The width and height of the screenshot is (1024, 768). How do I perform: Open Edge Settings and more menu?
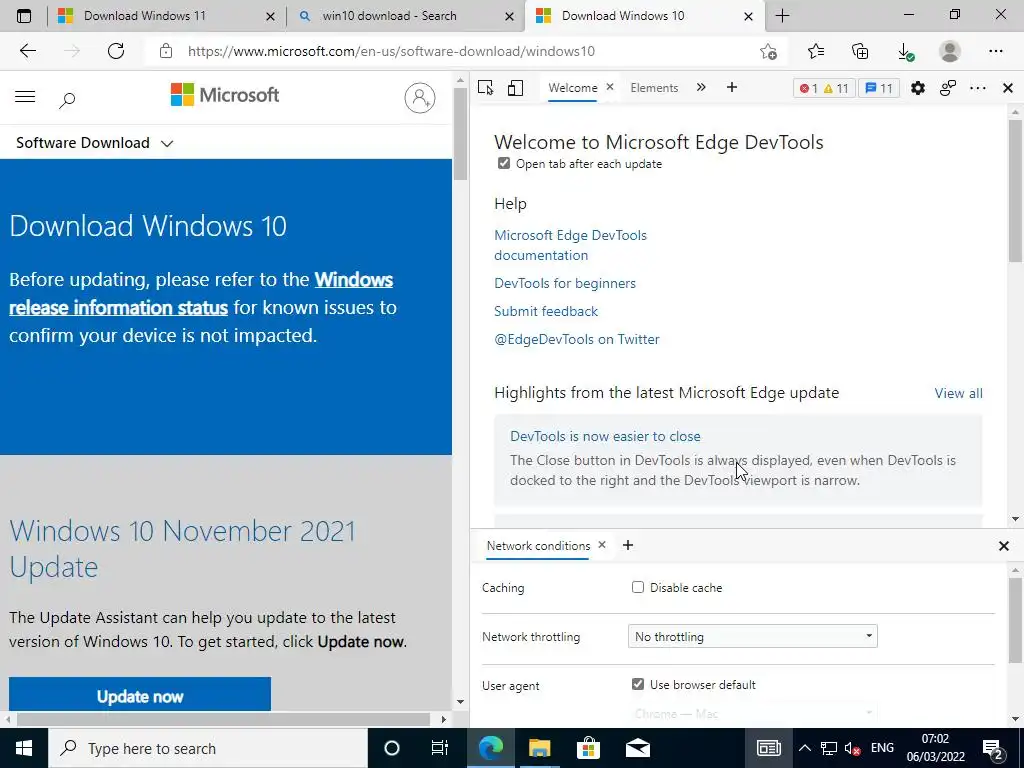click(x=995, y=51)
